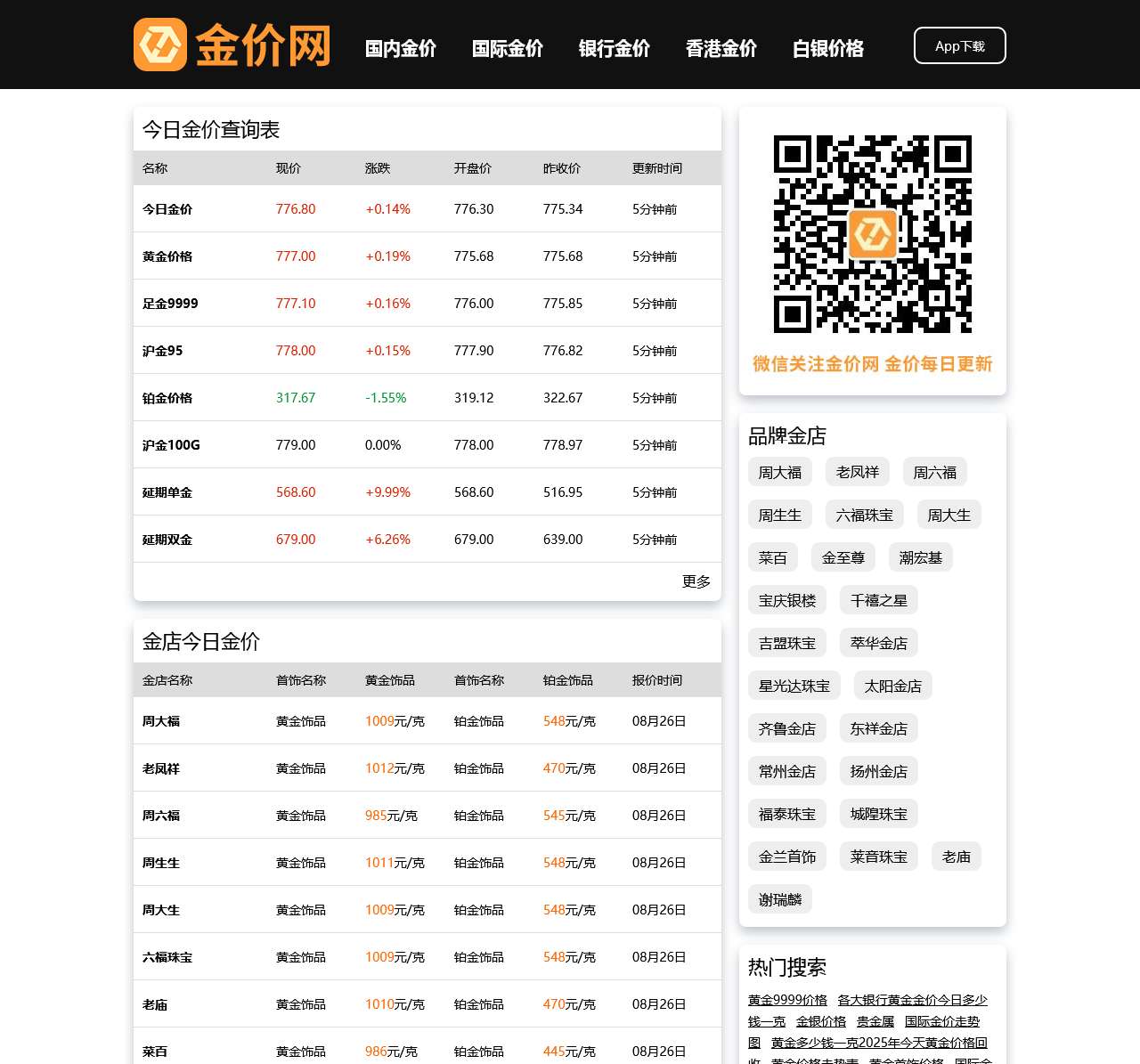Open the 国内金价 navigation menu
This screenshot has width=1140, height=1064.
[401, 49]
